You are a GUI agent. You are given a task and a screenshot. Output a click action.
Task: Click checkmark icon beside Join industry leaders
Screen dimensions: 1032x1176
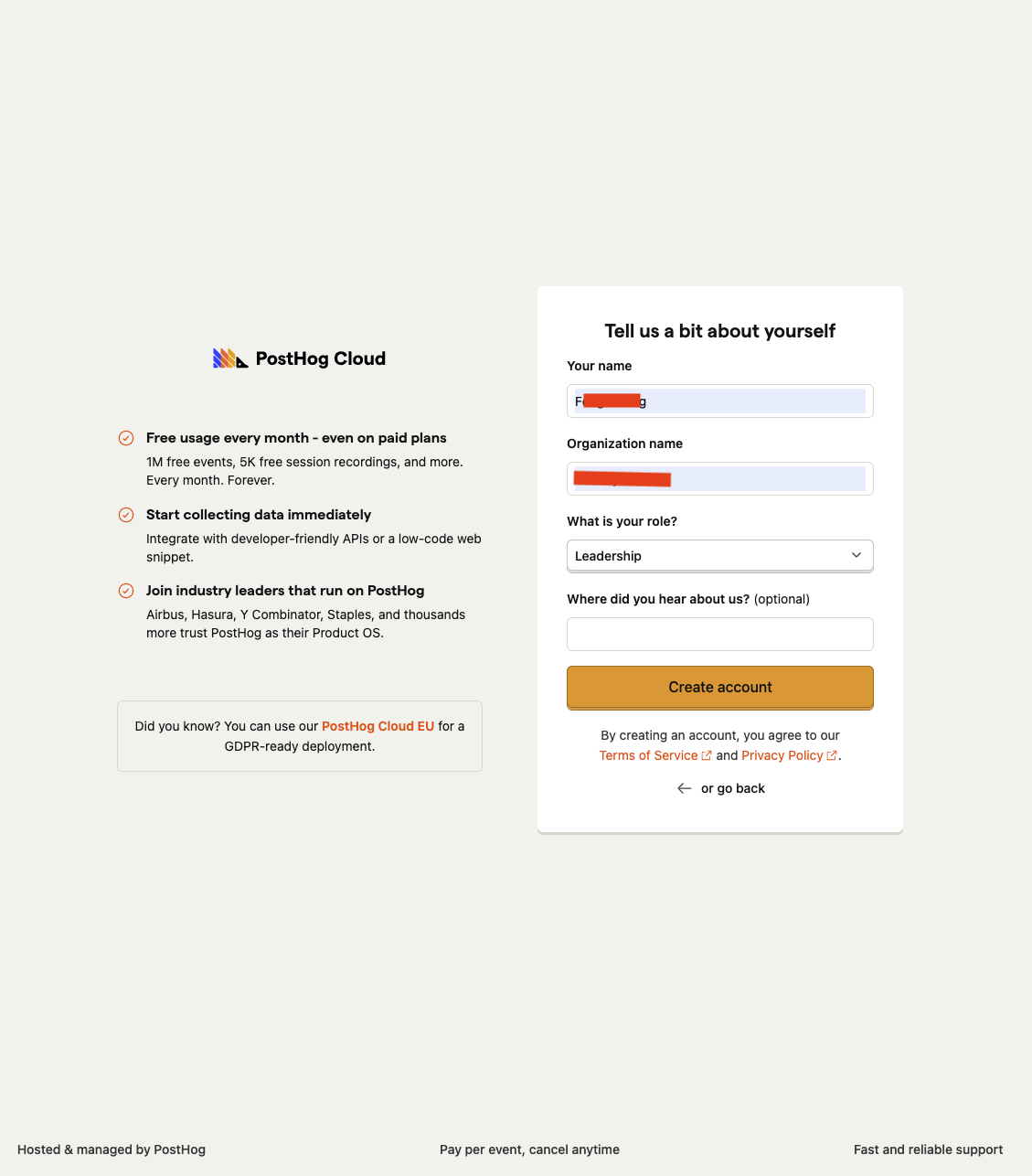pyautogui.click(x=126, y=591)
